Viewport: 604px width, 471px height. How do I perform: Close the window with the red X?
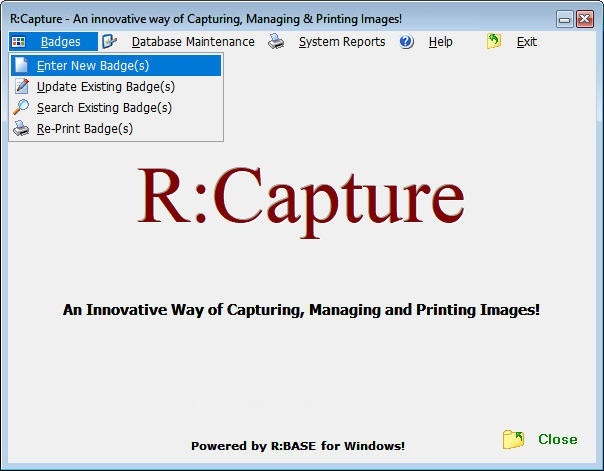(585, 19)
